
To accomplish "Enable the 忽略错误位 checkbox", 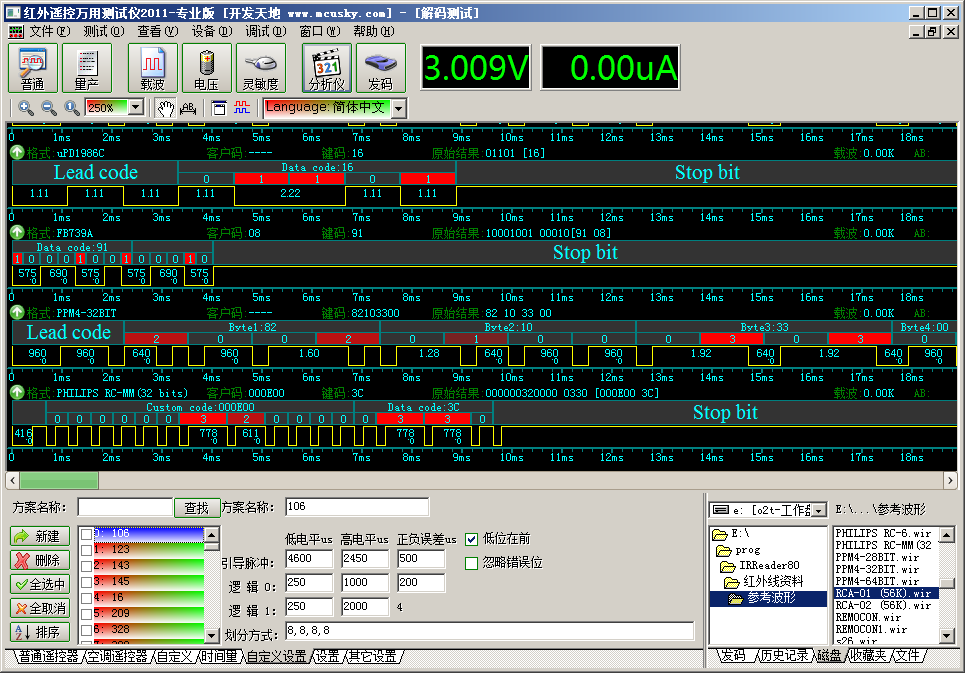I will (x=473, y=563).
